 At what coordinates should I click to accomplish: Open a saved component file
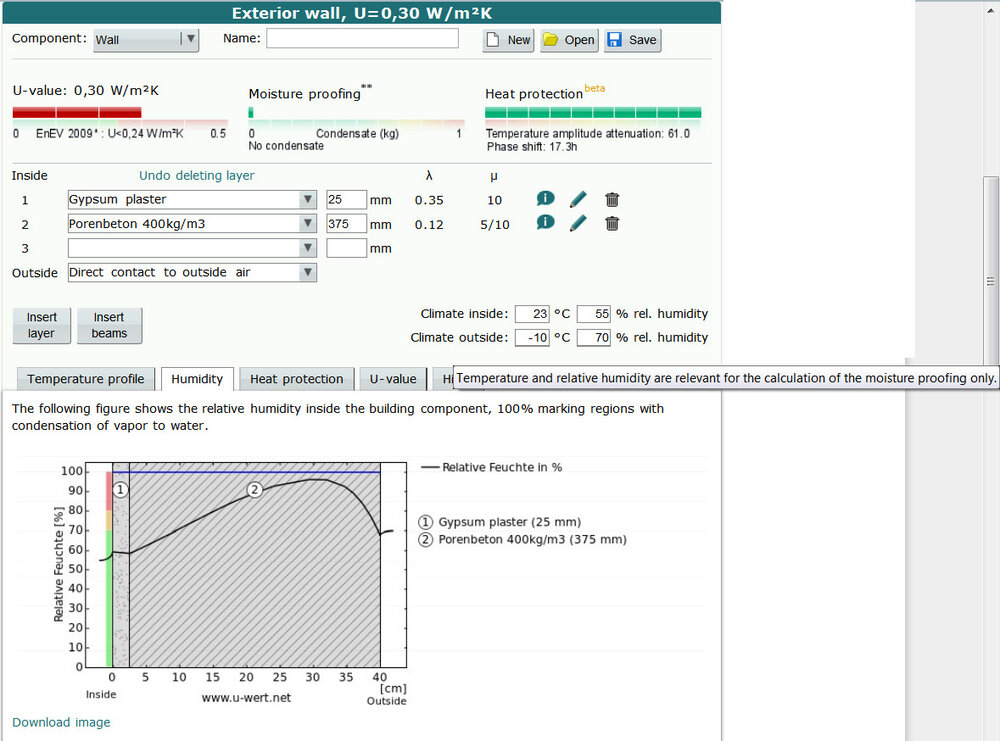568,40
